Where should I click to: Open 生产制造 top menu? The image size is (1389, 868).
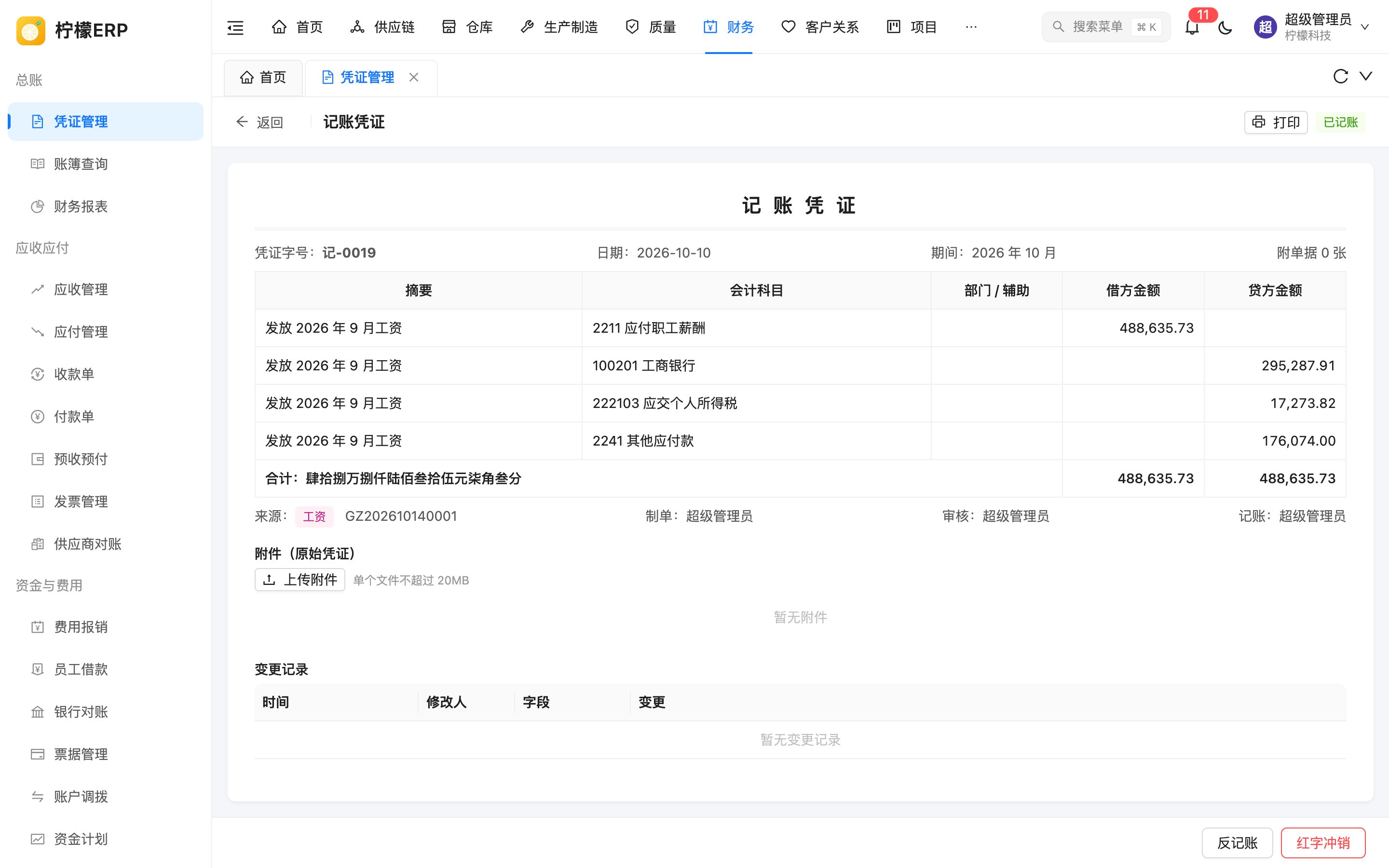pyautogui.click(x=559, y=27)
